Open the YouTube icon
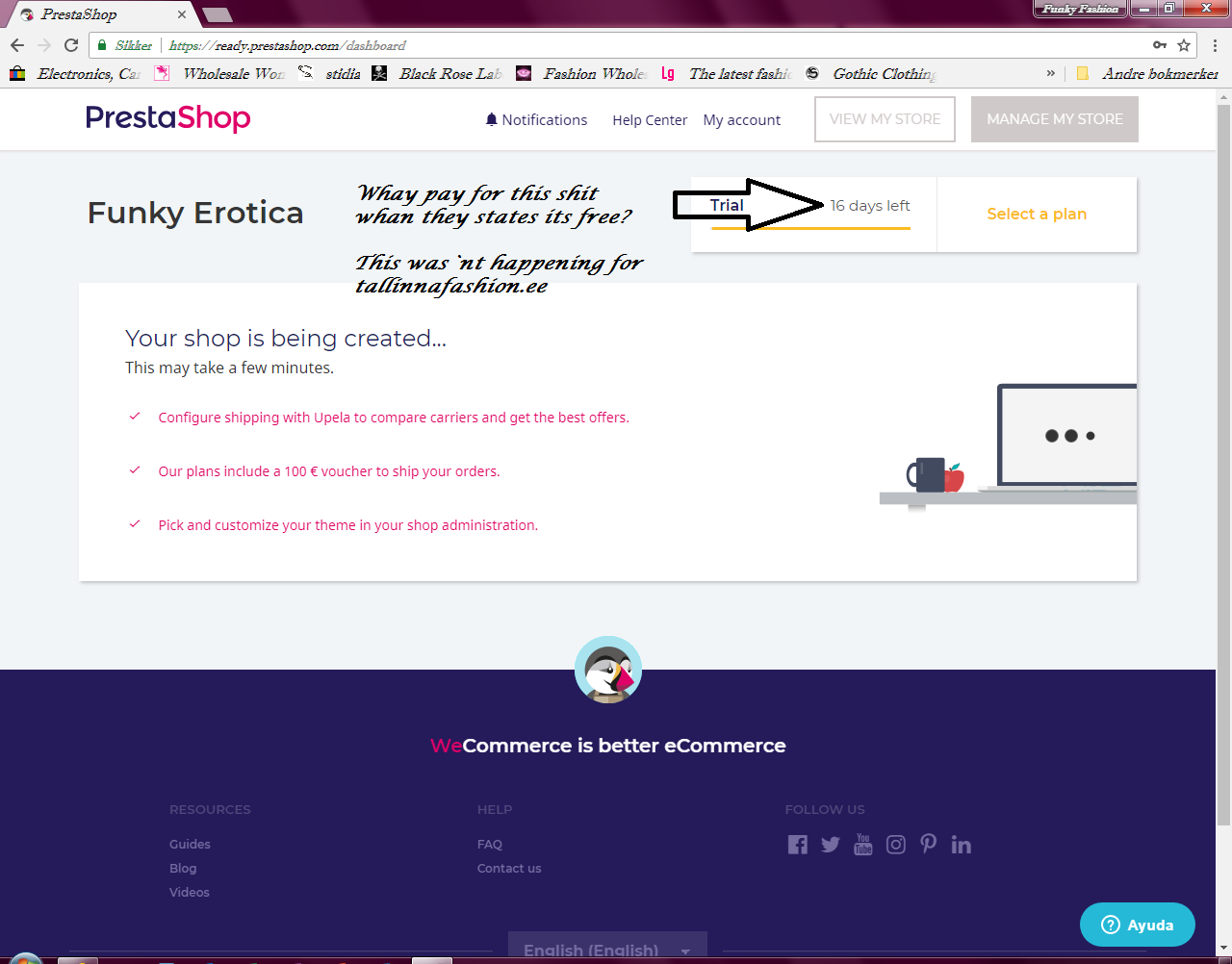Viewport: 1232px width, 964px height. click(x=863, y=845)
